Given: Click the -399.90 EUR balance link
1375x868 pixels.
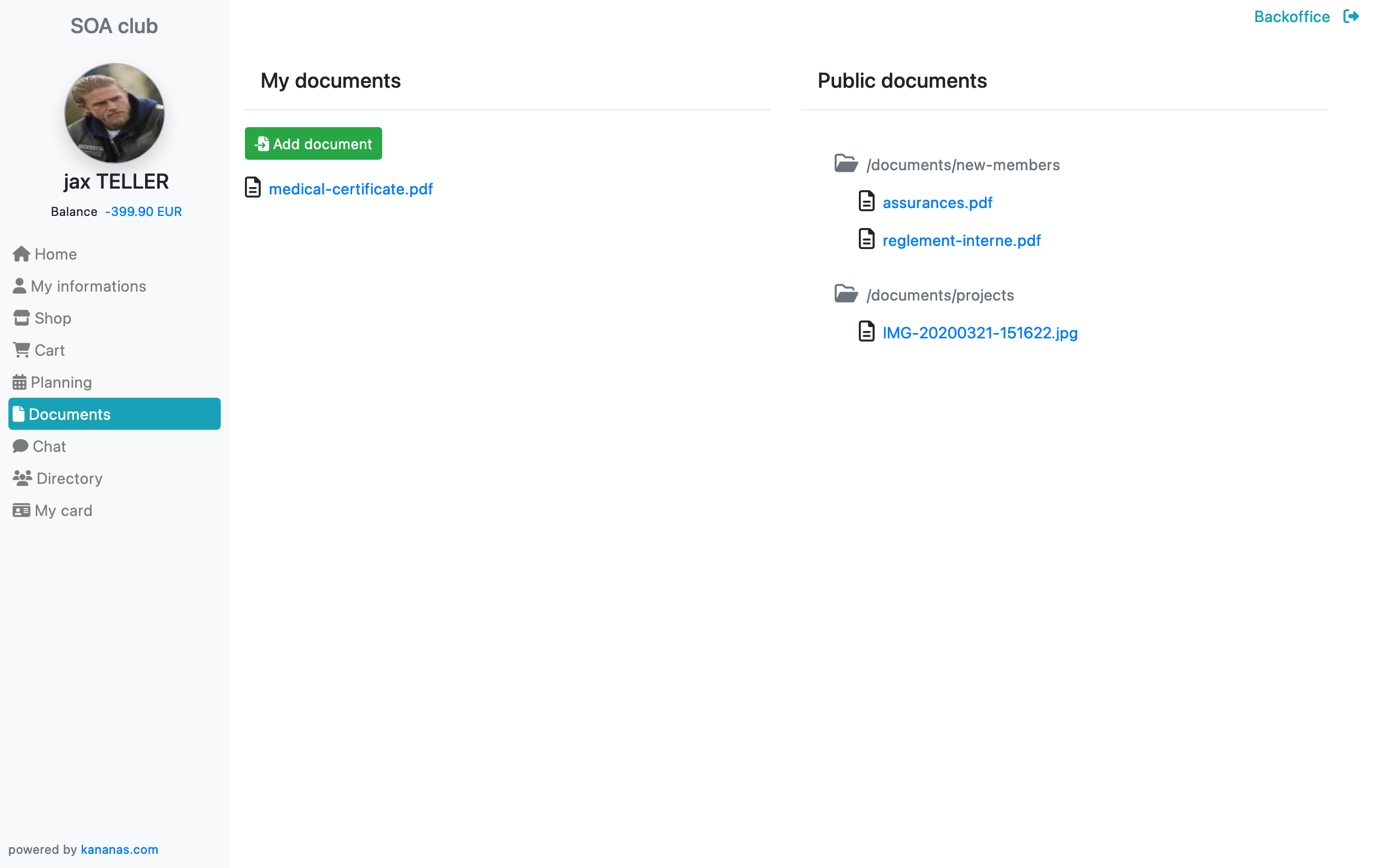Looking at the screenshot, I should click(x=143, y=212).
